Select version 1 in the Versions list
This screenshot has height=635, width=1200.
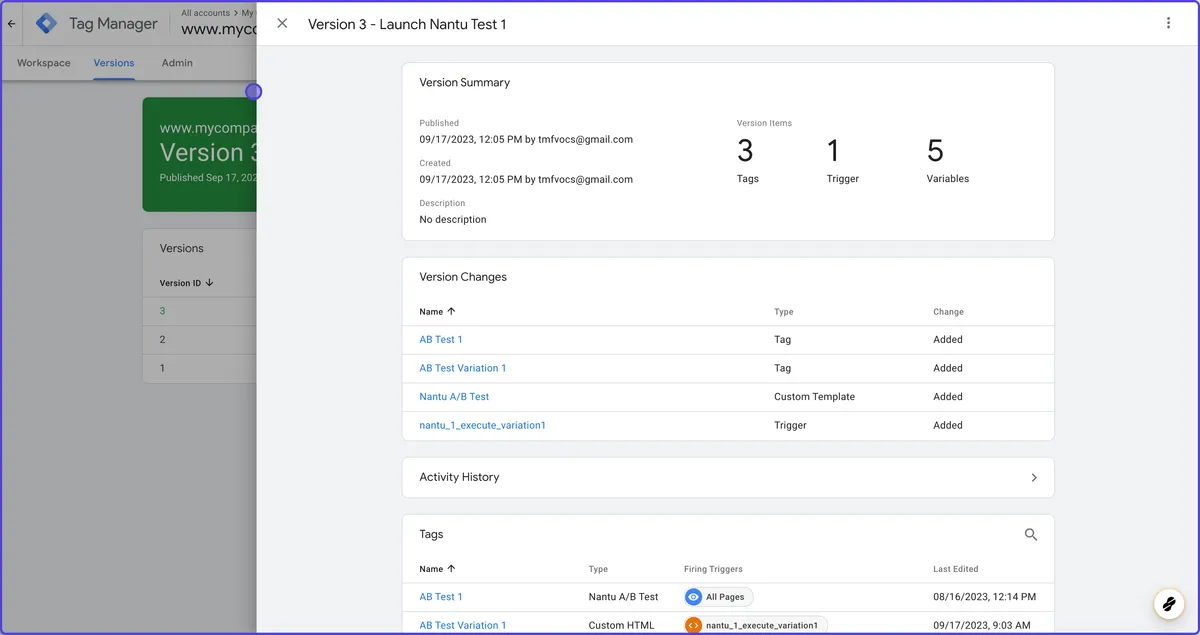point(162,368)
